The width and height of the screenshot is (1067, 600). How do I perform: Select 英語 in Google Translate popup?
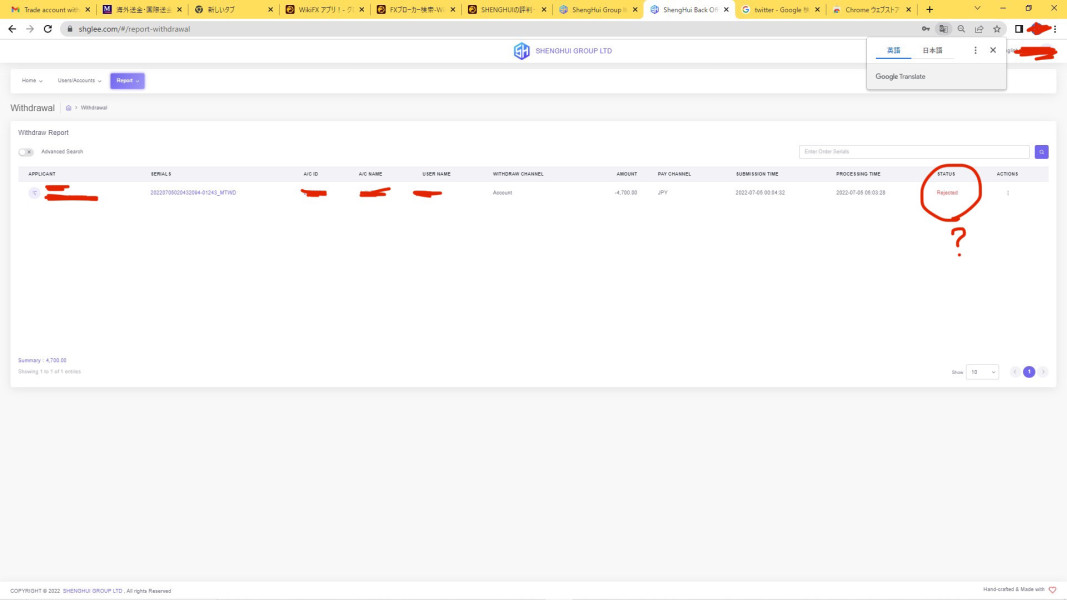pyautogui.click(x=893, y=51)
